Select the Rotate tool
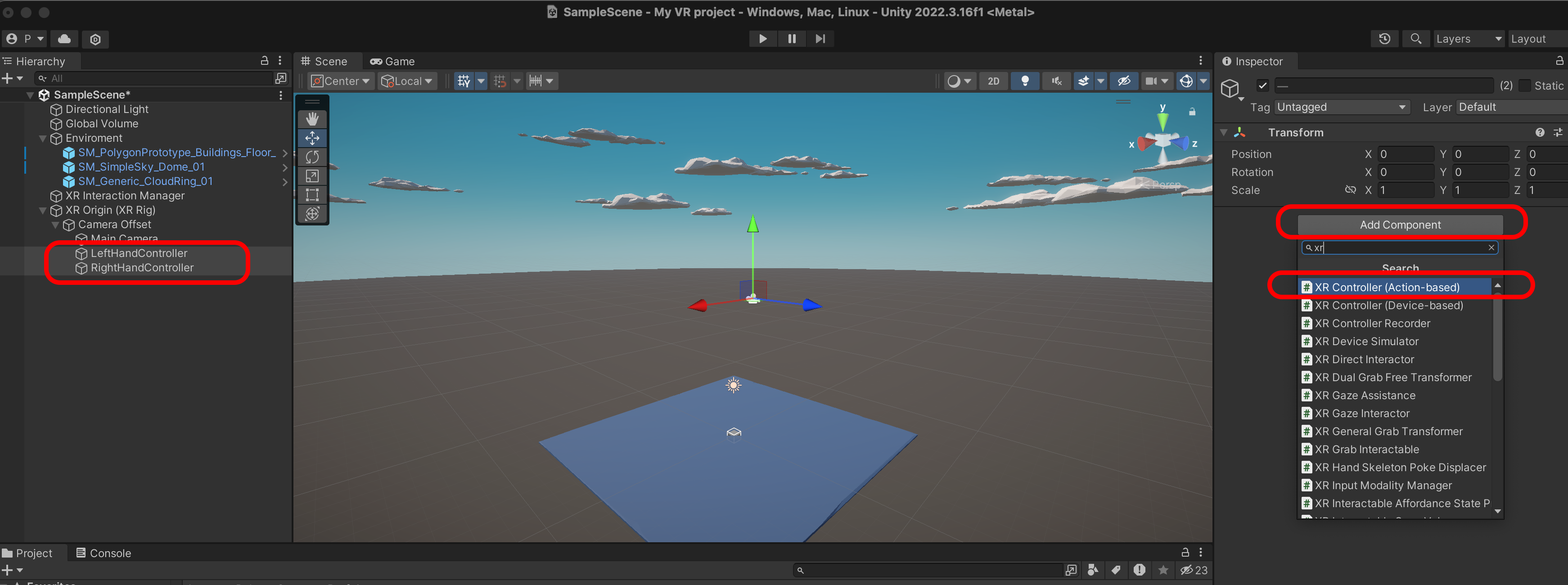The width and height of the screenshot is (1568, 585). pyautogui.click(x=312, y=157)
